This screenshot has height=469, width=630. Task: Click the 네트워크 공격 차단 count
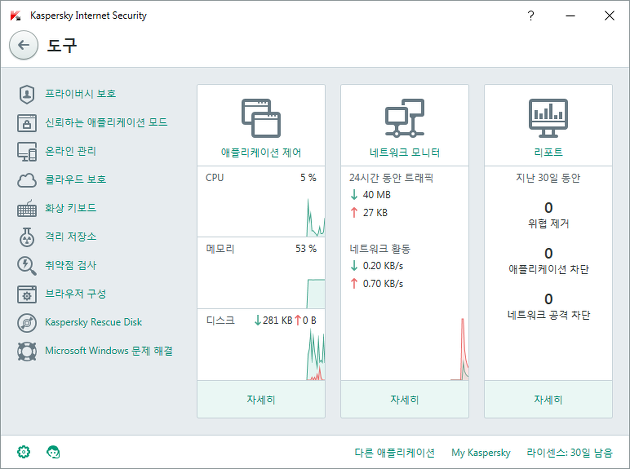pyautogui.click(x=548, y=299)
